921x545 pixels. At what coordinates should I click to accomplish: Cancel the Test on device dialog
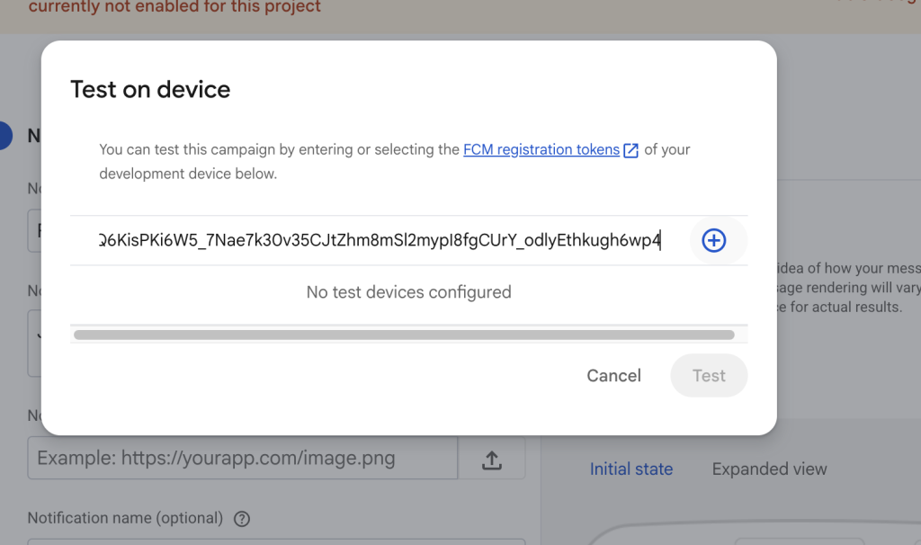point(613,375)
